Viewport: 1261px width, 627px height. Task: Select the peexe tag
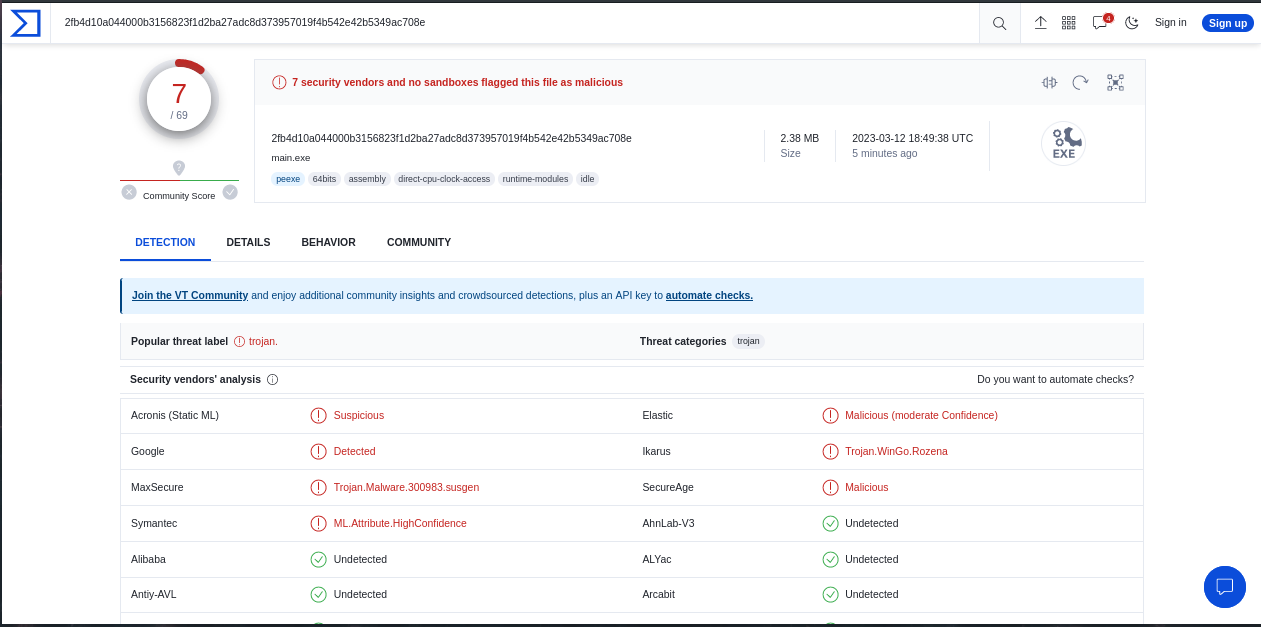288,179
